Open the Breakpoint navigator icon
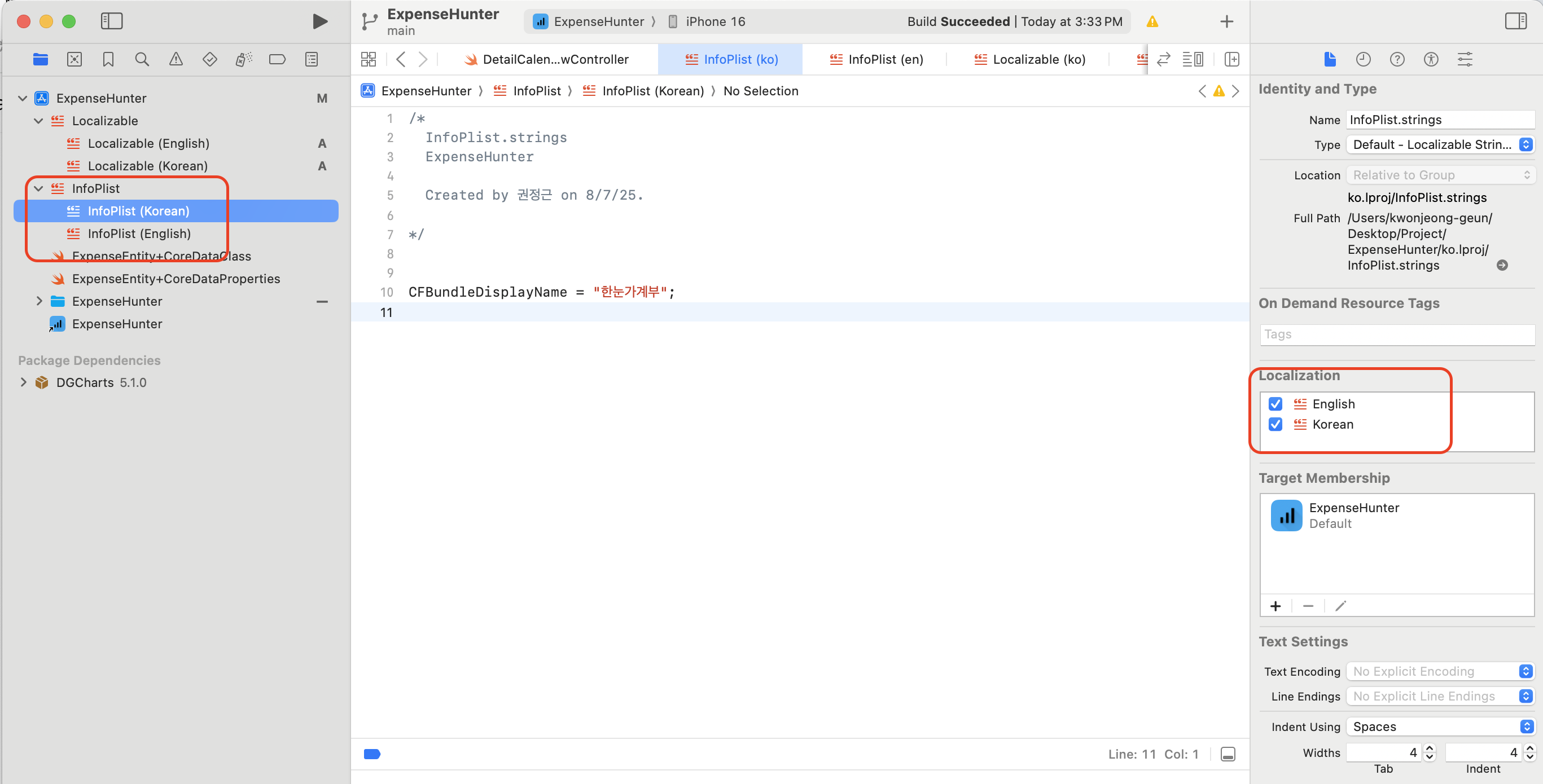The height and width of the screenshot is (784, 1543). coord(277,59)
